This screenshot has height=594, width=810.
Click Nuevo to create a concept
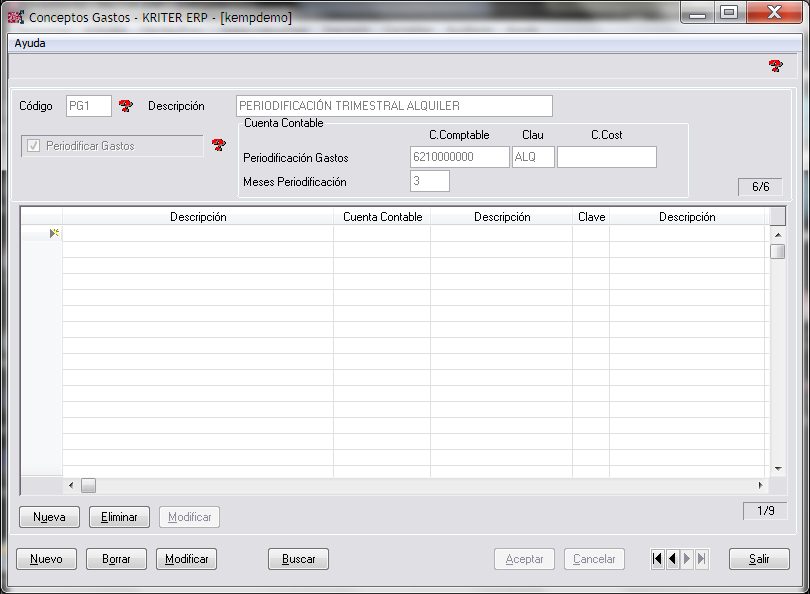(46, 559)
